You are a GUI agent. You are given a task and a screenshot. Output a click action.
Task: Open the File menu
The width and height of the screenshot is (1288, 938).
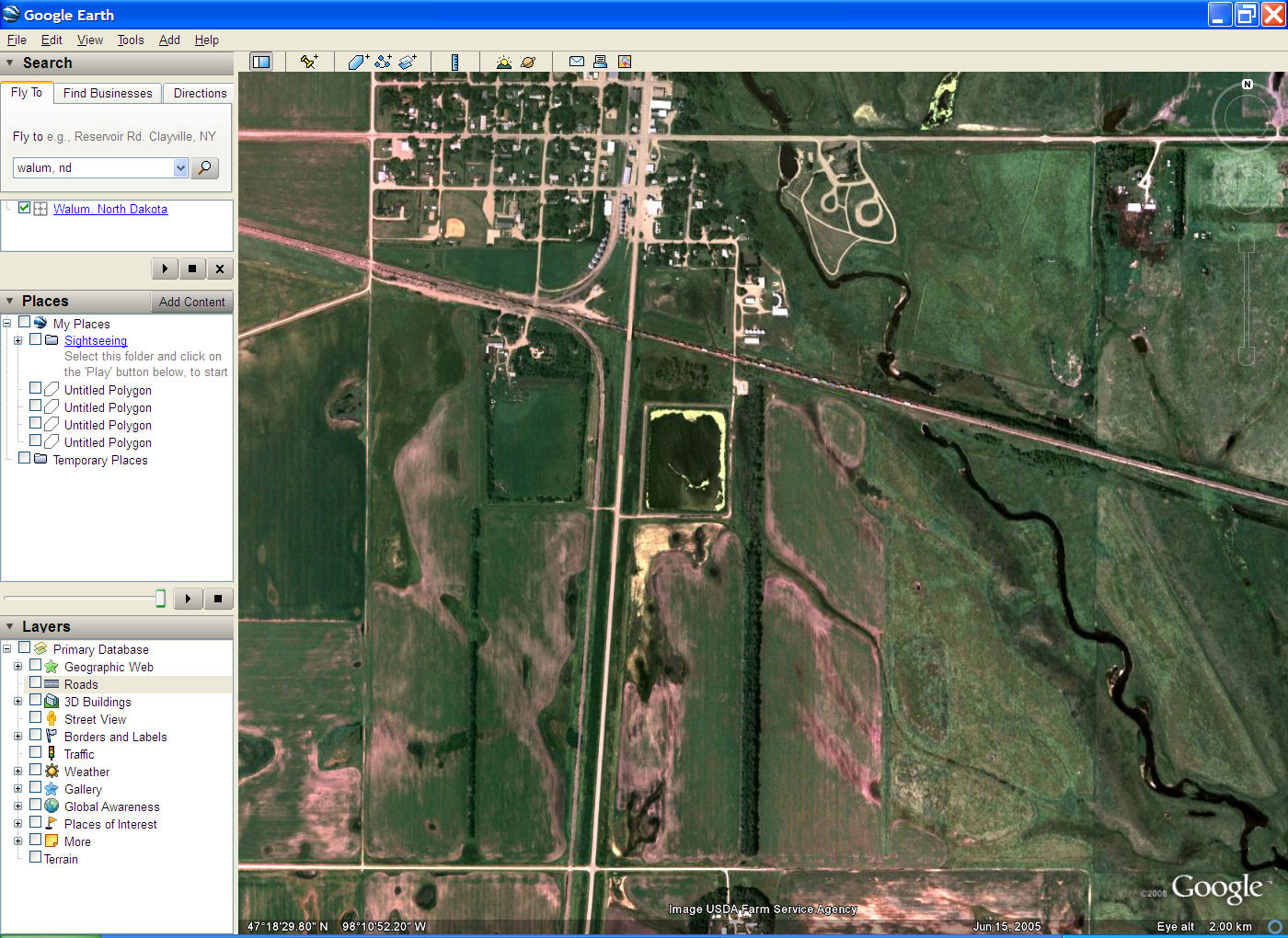(17, 40)
